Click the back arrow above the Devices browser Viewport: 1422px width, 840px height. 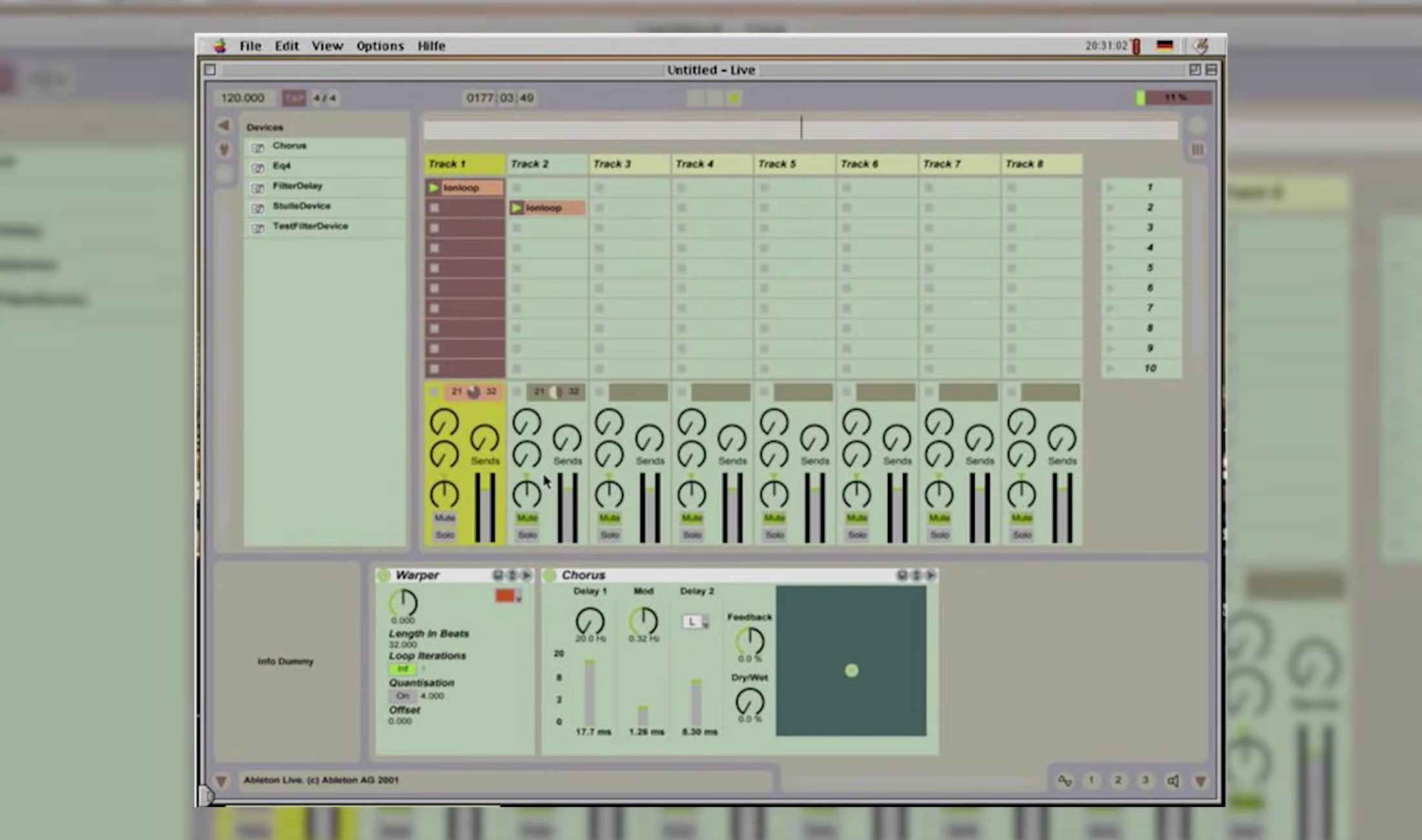tap(224, 126)
